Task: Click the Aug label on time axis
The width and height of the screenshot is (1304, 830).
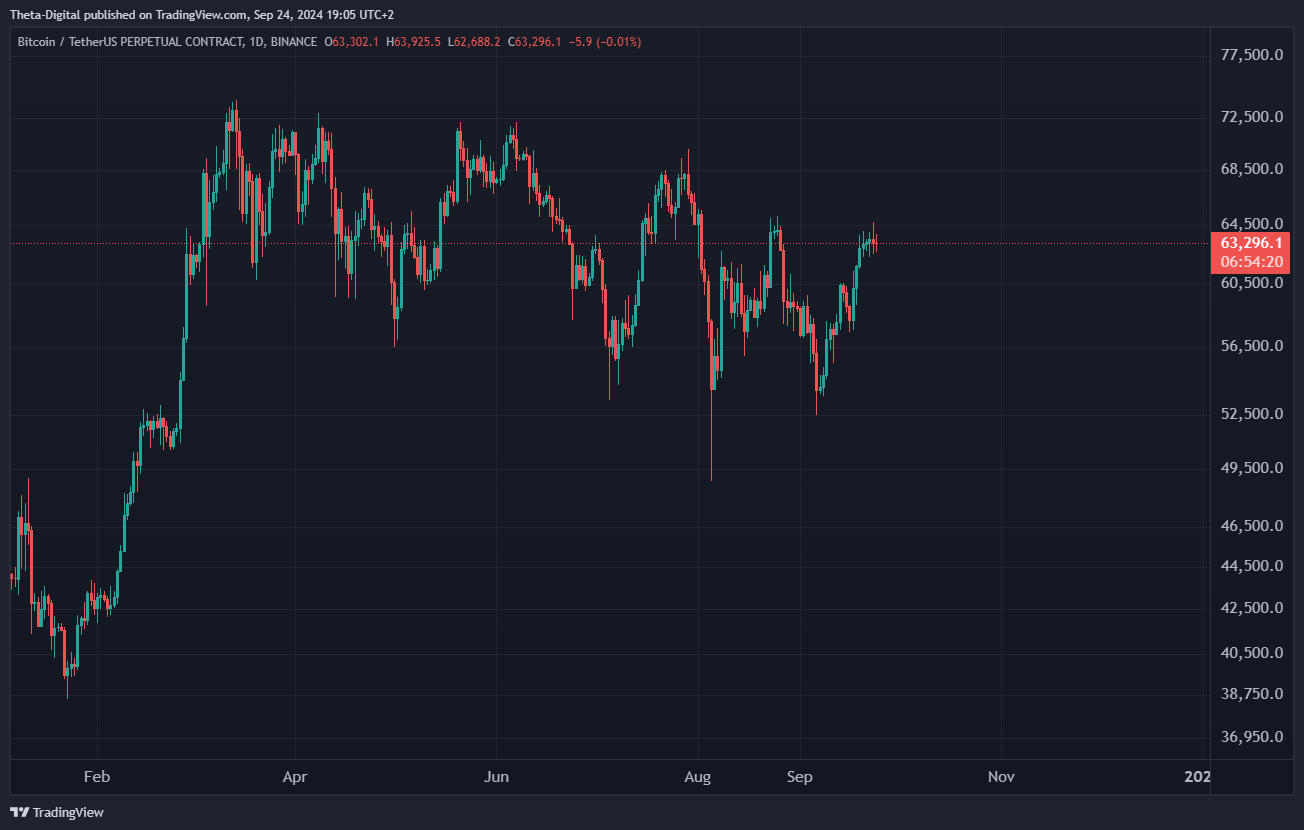Action: 698,777
